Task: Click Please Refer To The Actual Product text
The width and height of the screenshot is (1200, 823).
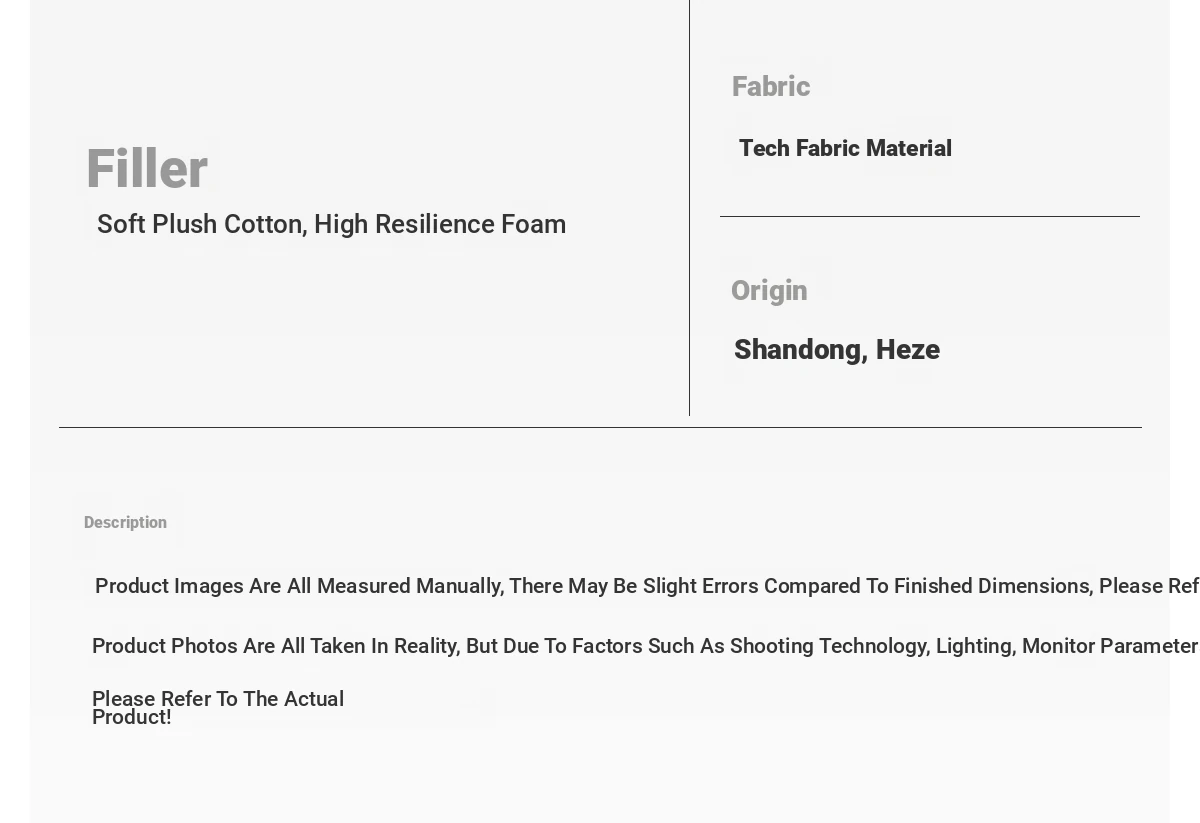Action: [x=218, y=708]
